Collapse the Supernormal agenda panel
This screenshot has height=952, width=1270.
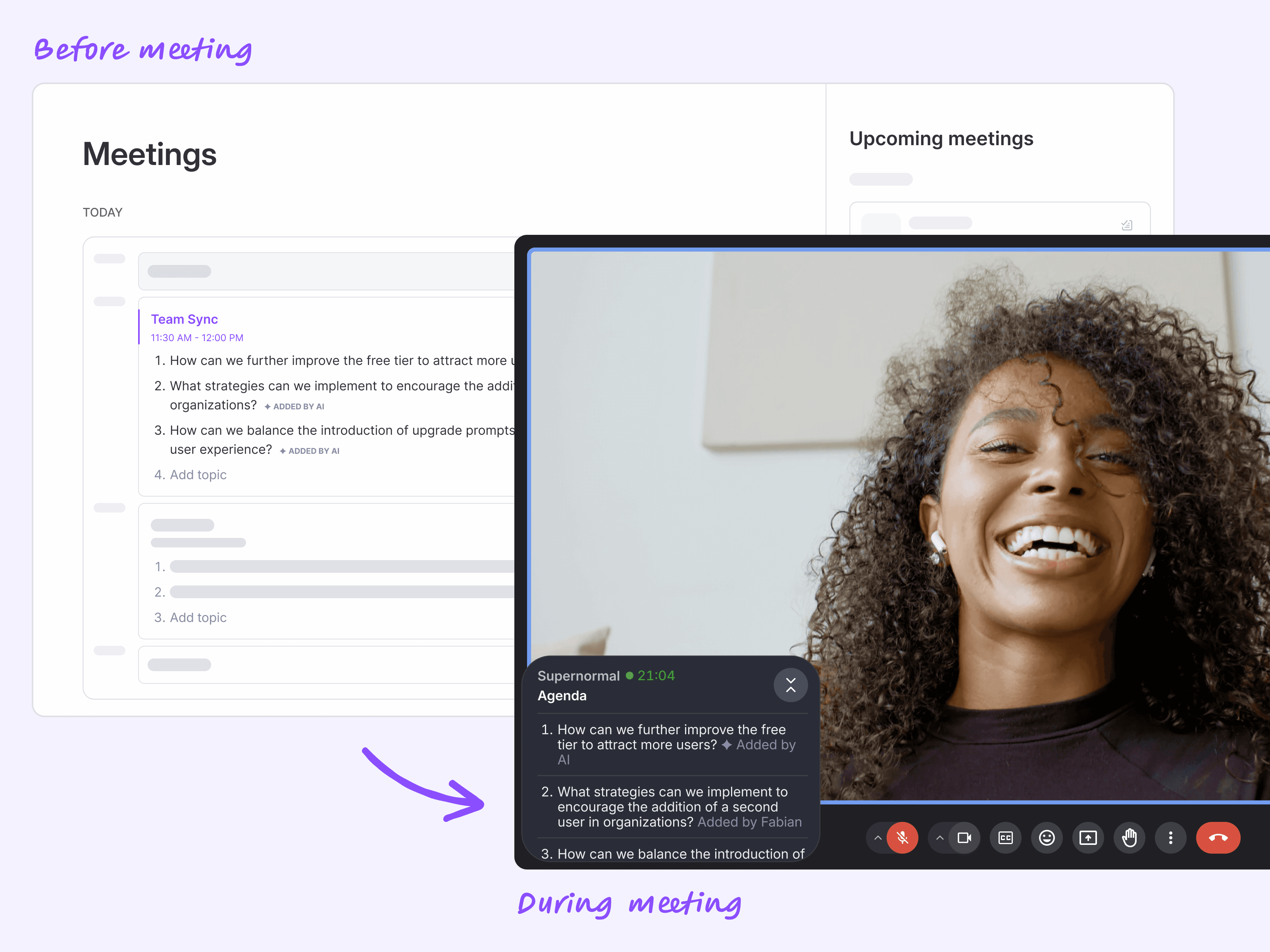pyautogui.click(x=791, y=685)
